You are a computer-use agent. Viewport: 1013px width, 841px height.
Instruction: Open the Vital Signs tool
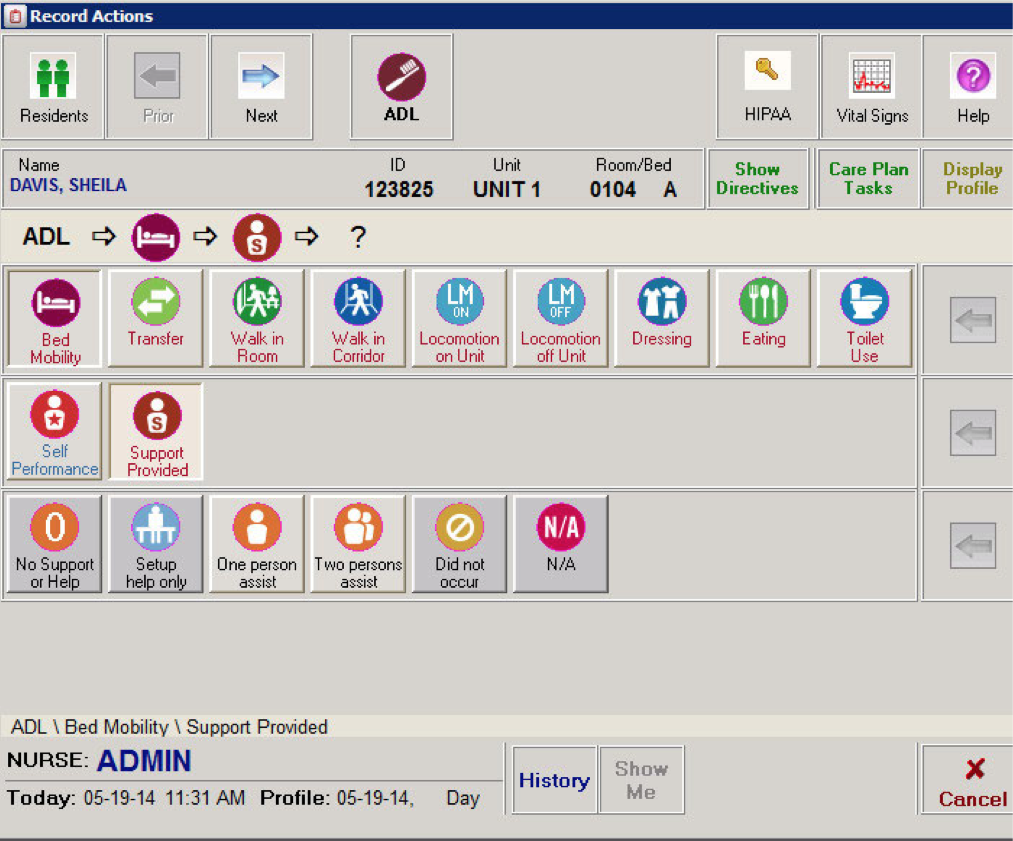coord(870,85)
